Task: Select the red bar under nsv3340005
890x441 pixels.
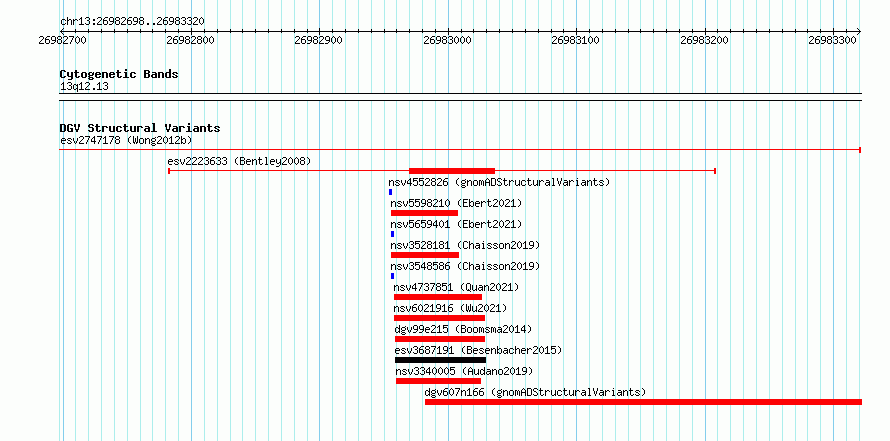Action: tap(438, 381)
